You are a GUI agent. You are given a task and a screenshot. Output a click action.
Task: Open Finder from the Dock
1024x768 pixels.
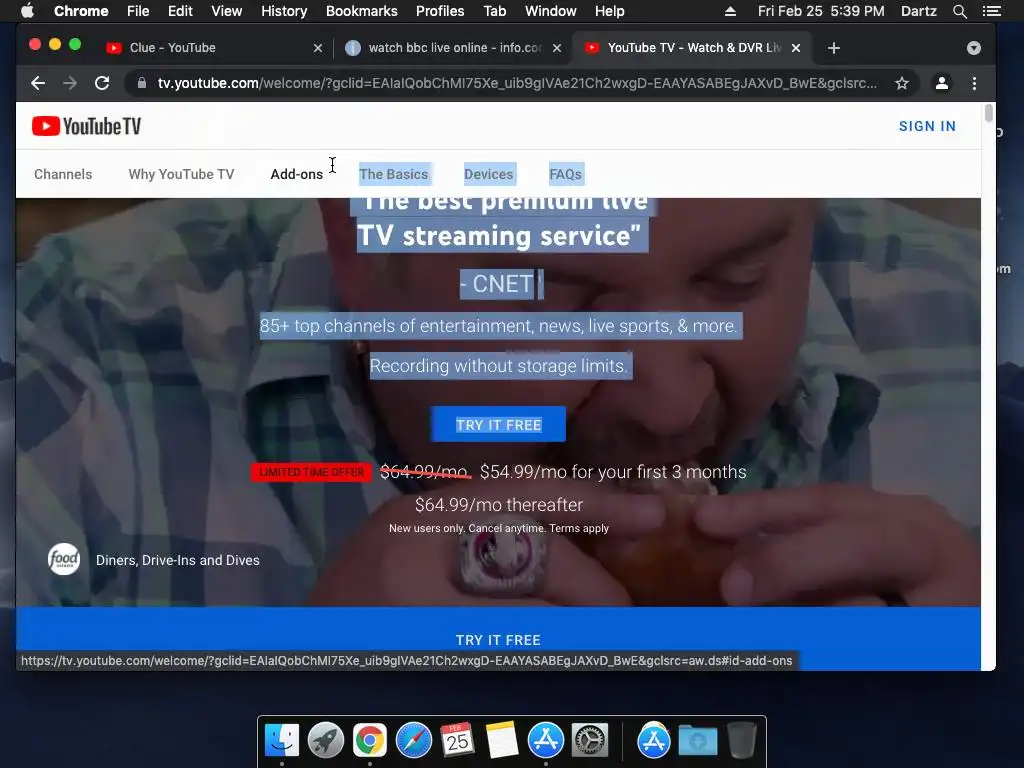point(281,741)
